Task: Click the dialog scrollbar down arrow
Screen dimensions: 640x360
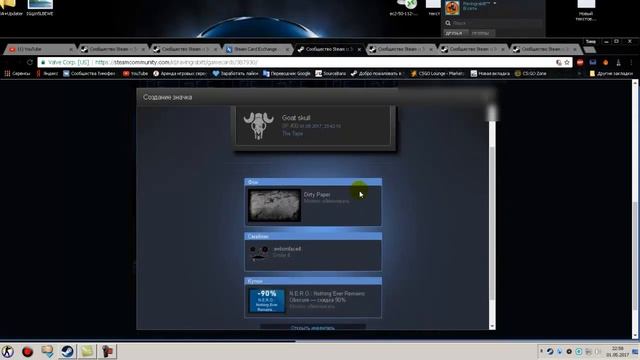Action: [492, 326]
